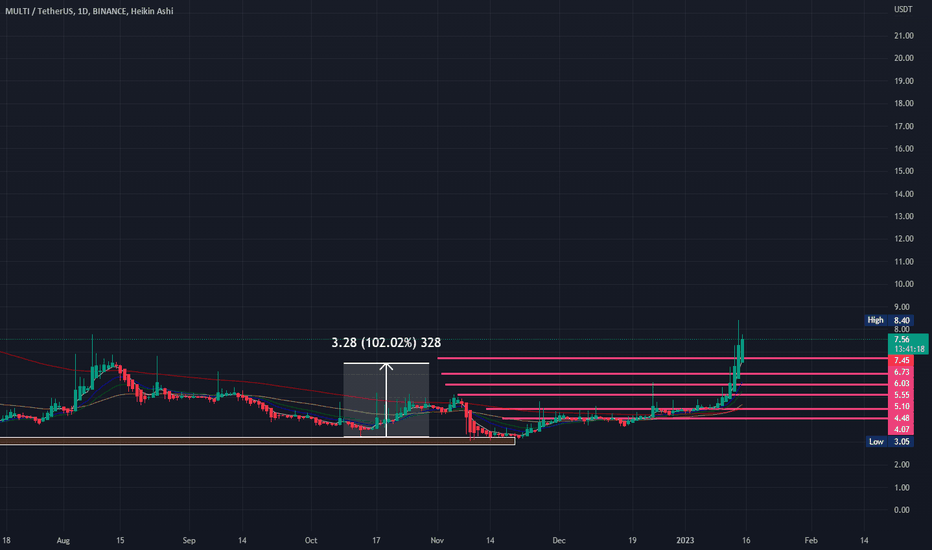Screen dimensions: 932x550
Task: Click the 15.00 price axis value
Action: [x=903, y=171]
